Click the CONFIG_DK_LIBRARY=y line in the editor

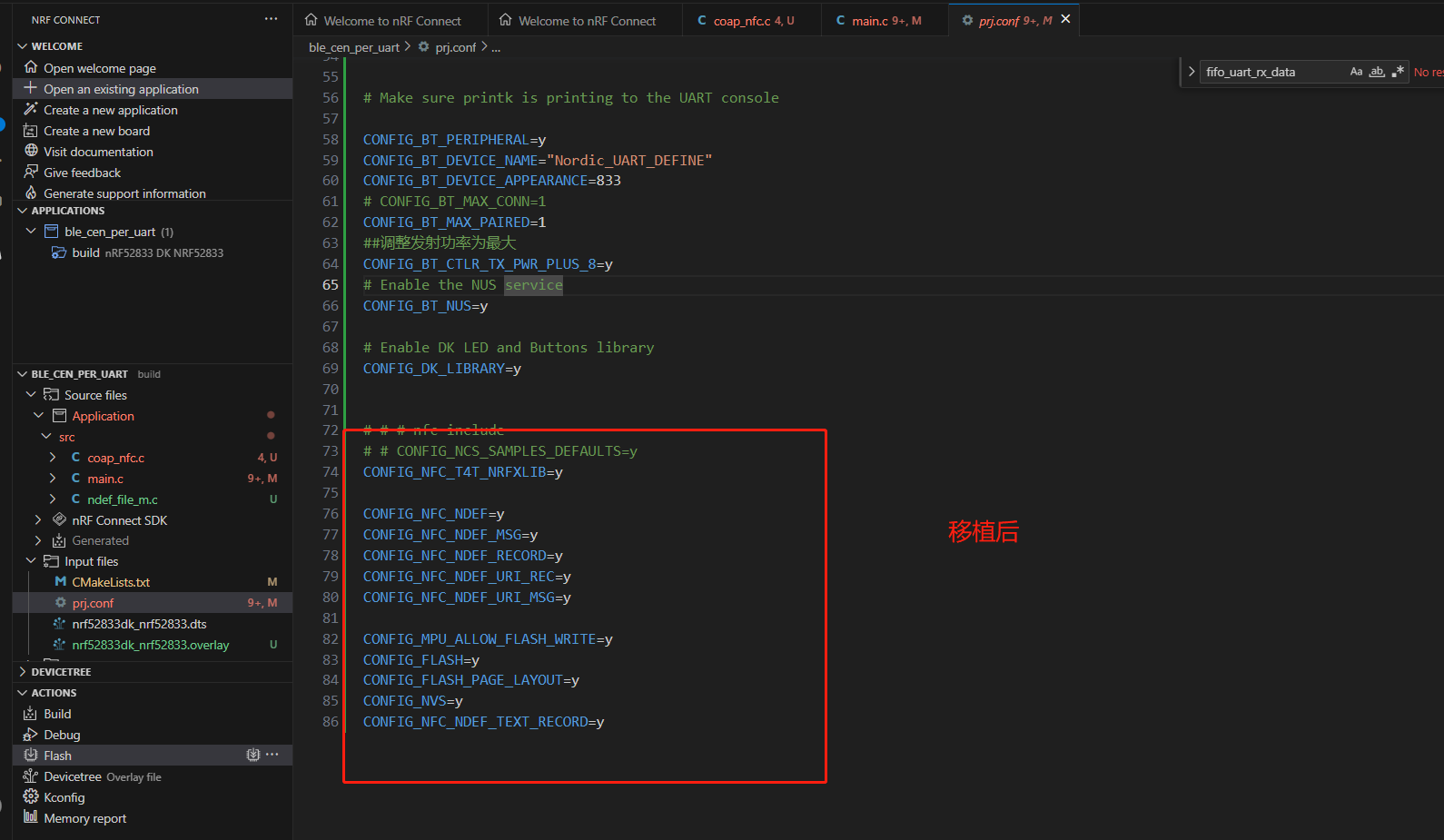(442, 369)
